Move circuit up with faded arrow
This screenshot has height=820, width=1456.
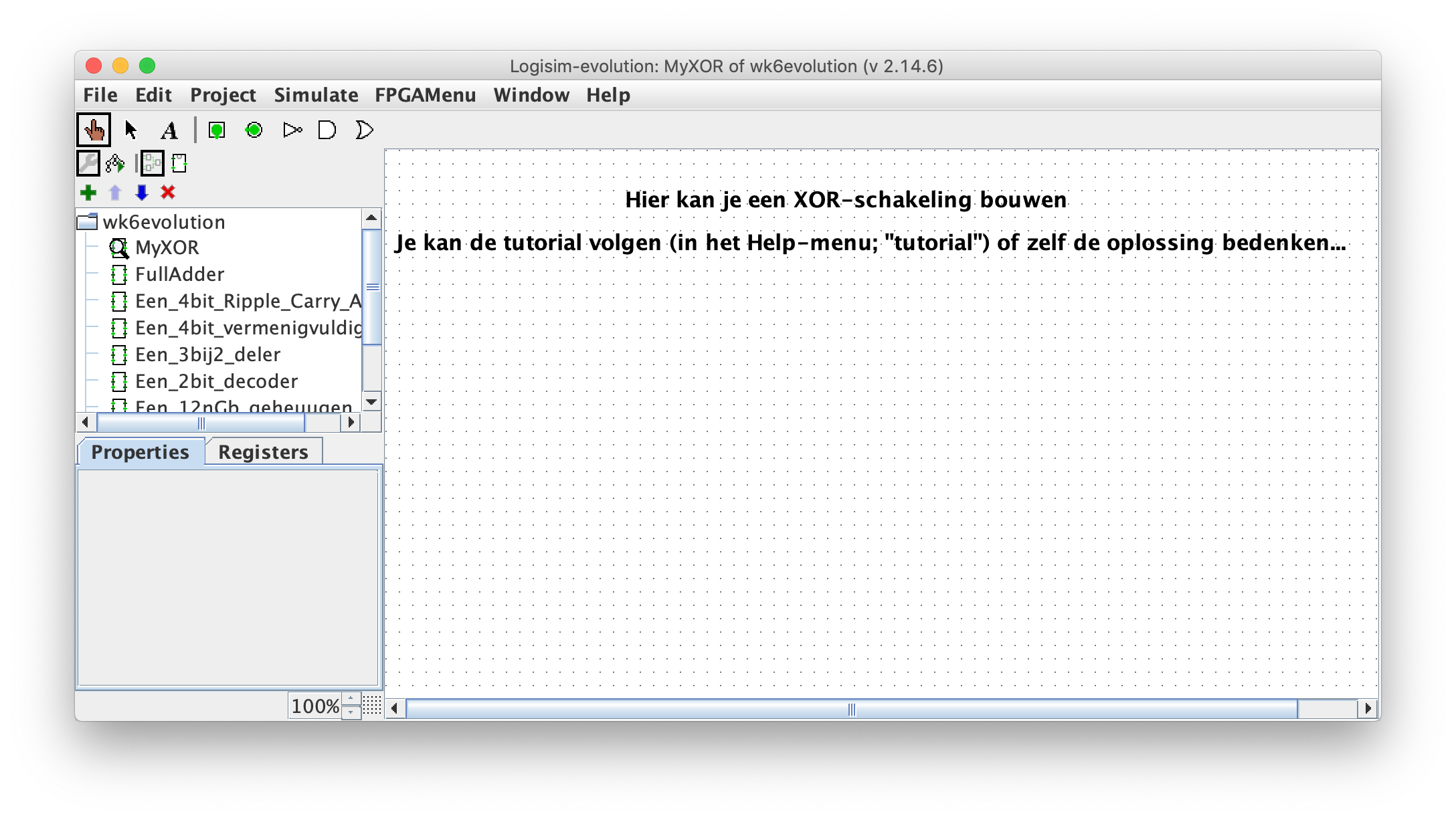[x=115, y=193]
